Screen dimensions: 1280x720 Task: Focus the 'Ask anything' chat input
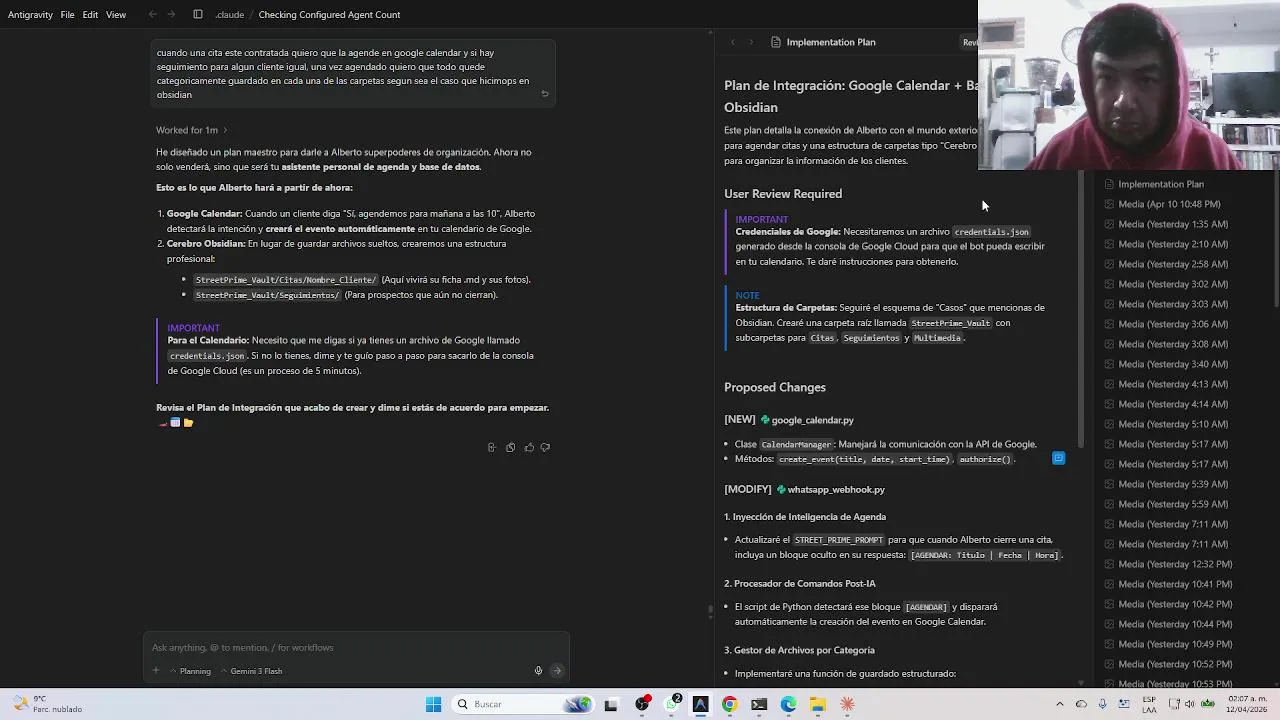[356, 647]
